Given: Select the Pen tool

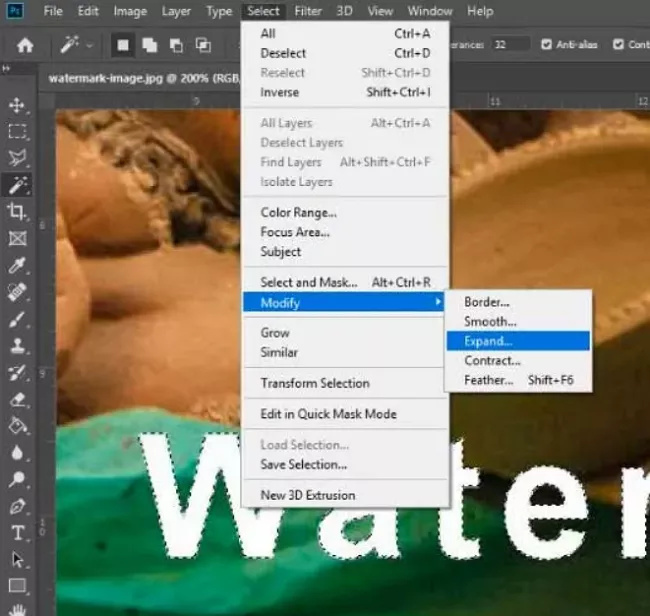Looking at the screenshot, I should 17,506.
